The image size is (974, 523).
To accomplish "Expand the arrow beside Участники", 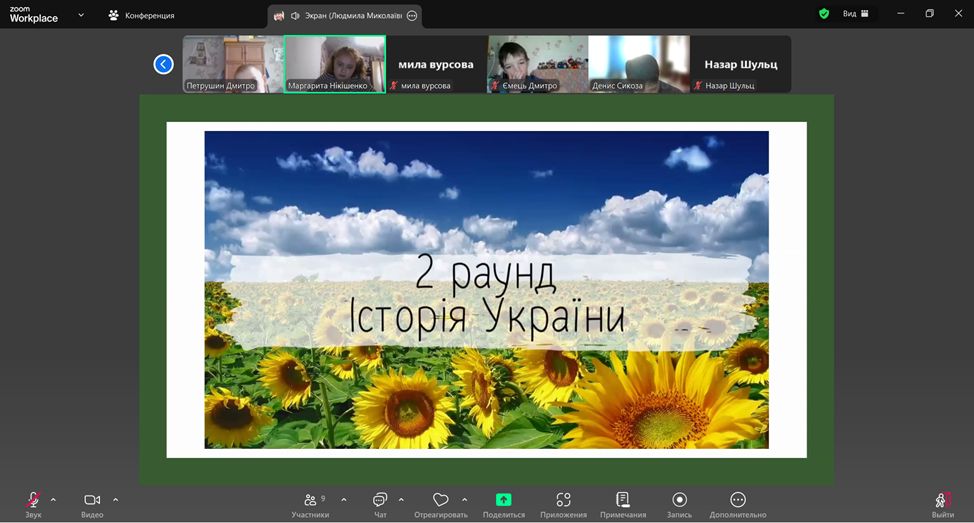I will (x=344, y=499).
